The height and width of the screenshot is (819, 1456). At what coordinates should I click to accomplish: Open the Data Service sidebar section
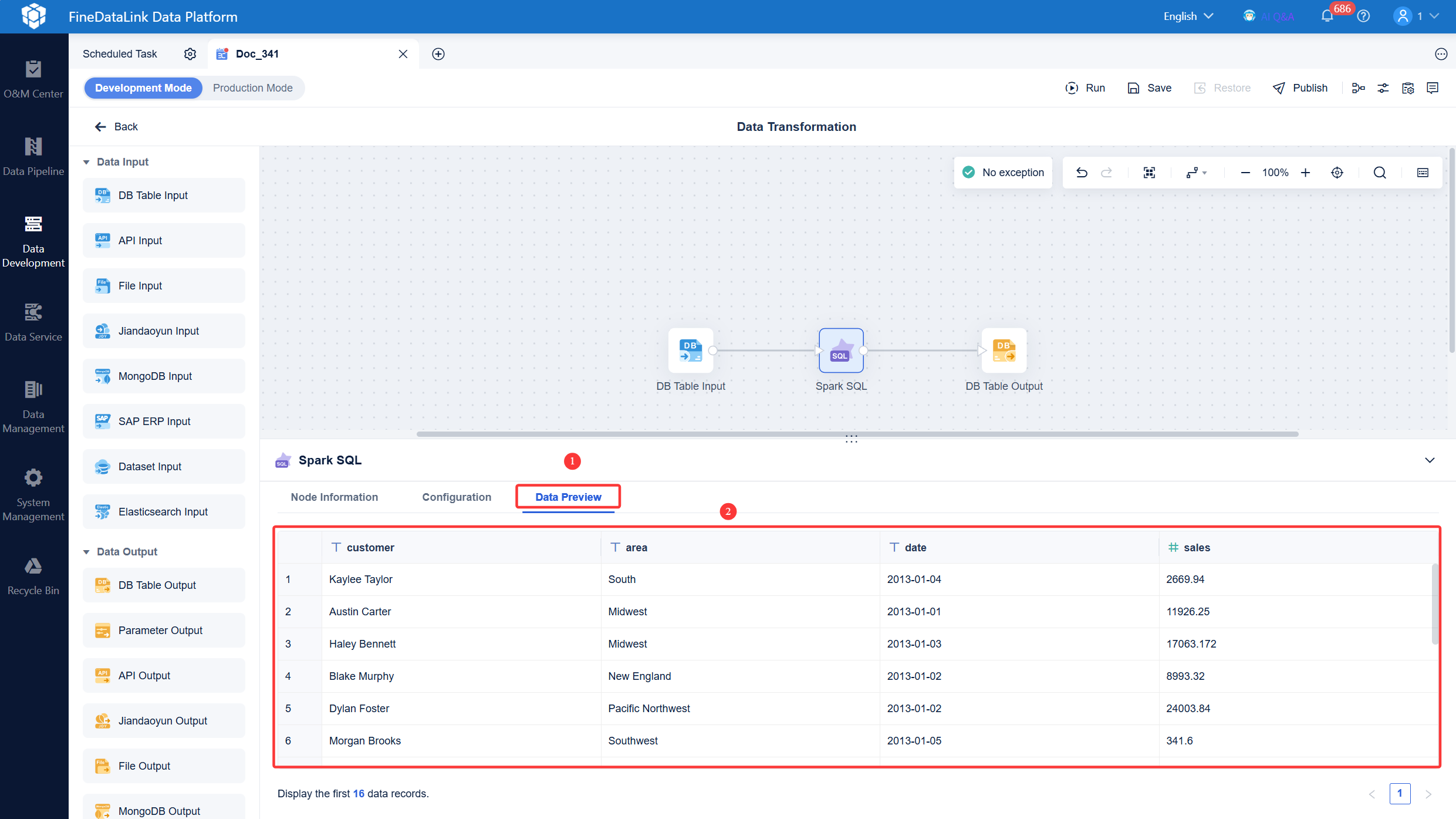click(33, 322)
